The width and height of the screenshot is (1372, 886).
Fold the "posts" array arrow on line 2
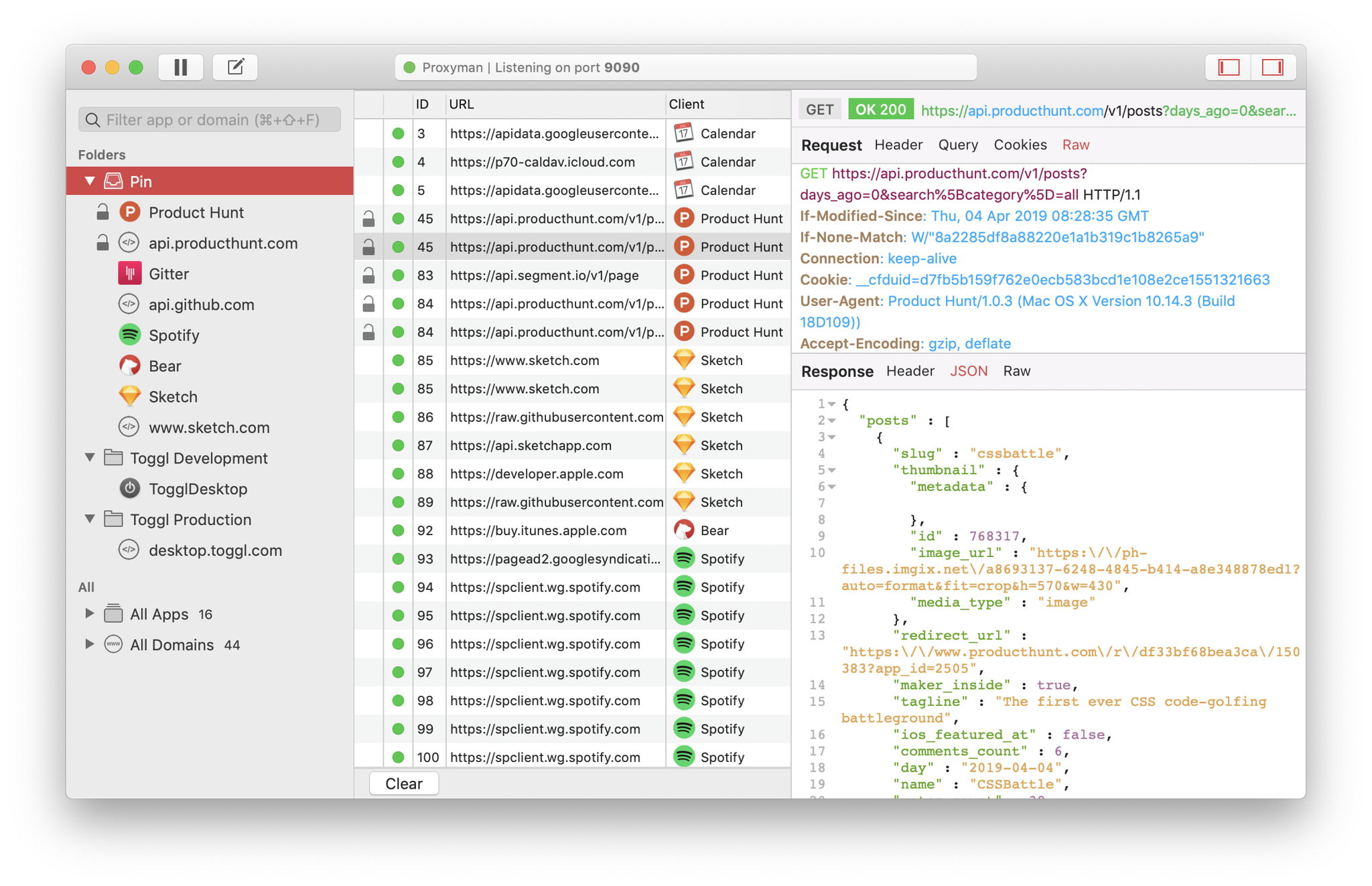coord(831,421)
